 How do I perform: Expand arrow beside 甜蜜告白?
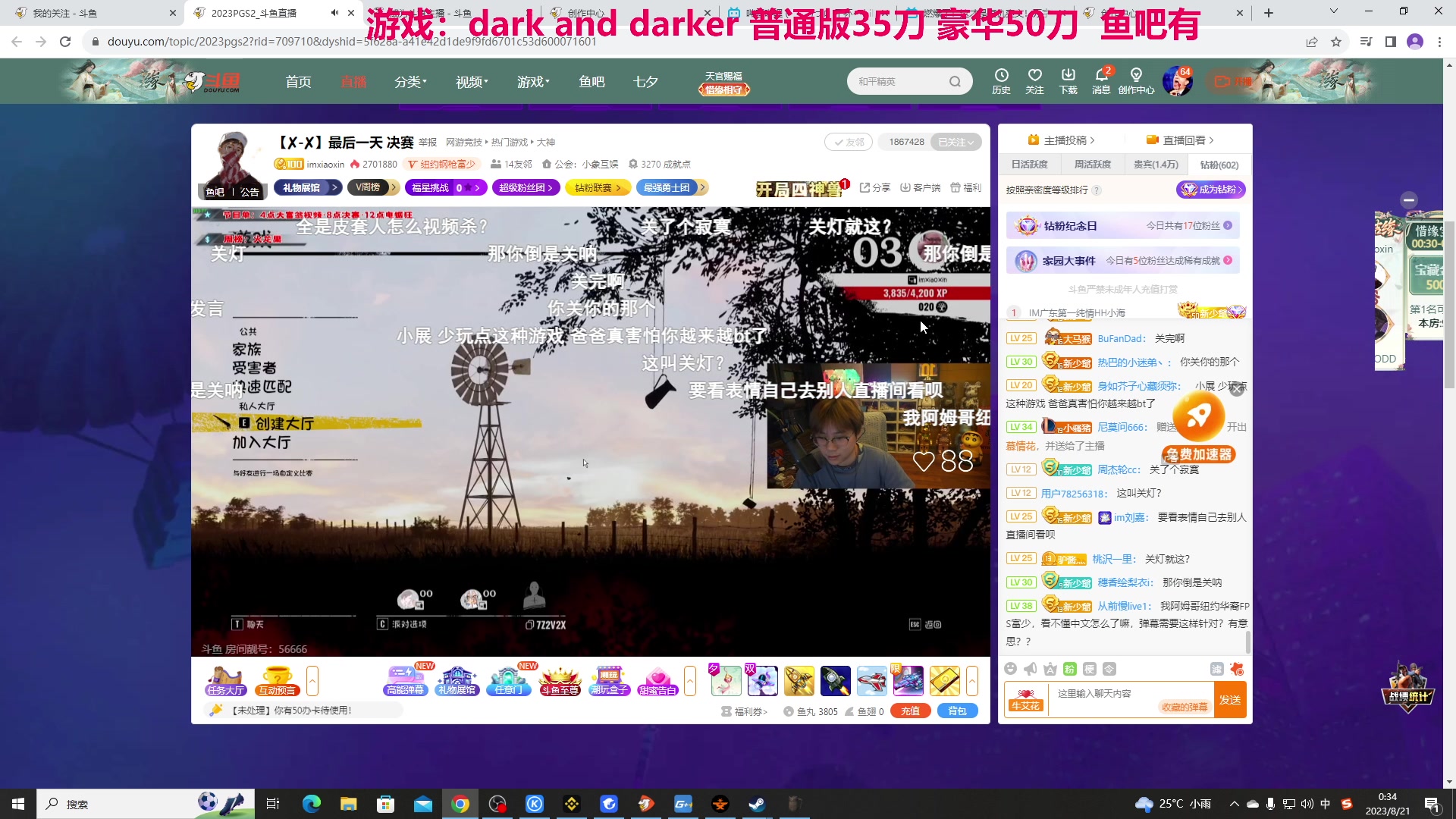click(x=689, y=680)
